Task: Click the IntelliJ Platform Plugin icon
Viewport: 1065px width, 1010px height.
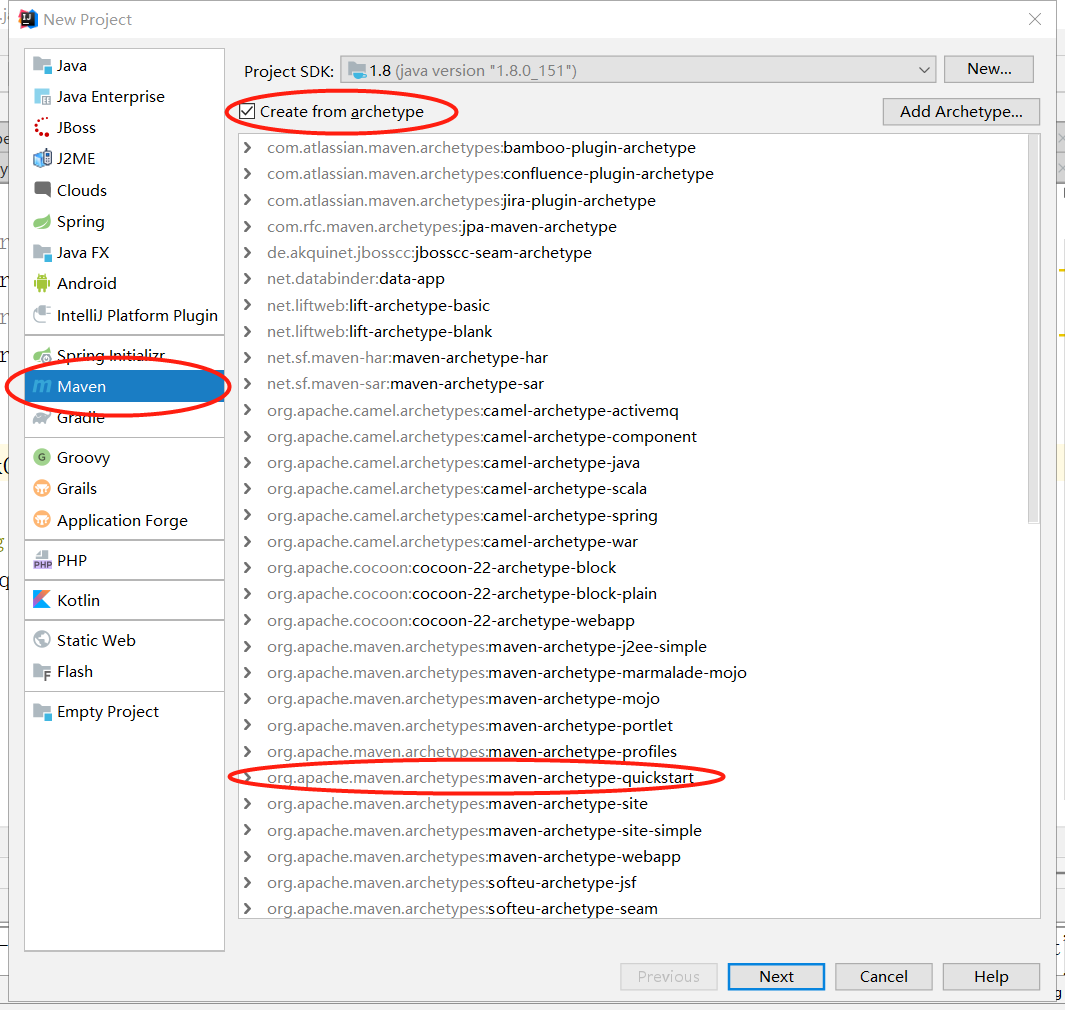Action: [42, 314]
